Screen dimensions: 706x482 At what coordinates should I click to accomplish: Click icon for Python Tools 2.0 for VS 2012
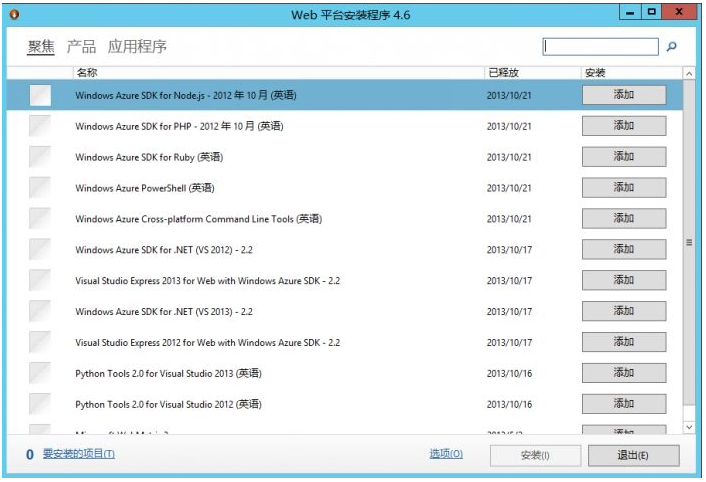[x=40, y=404]
